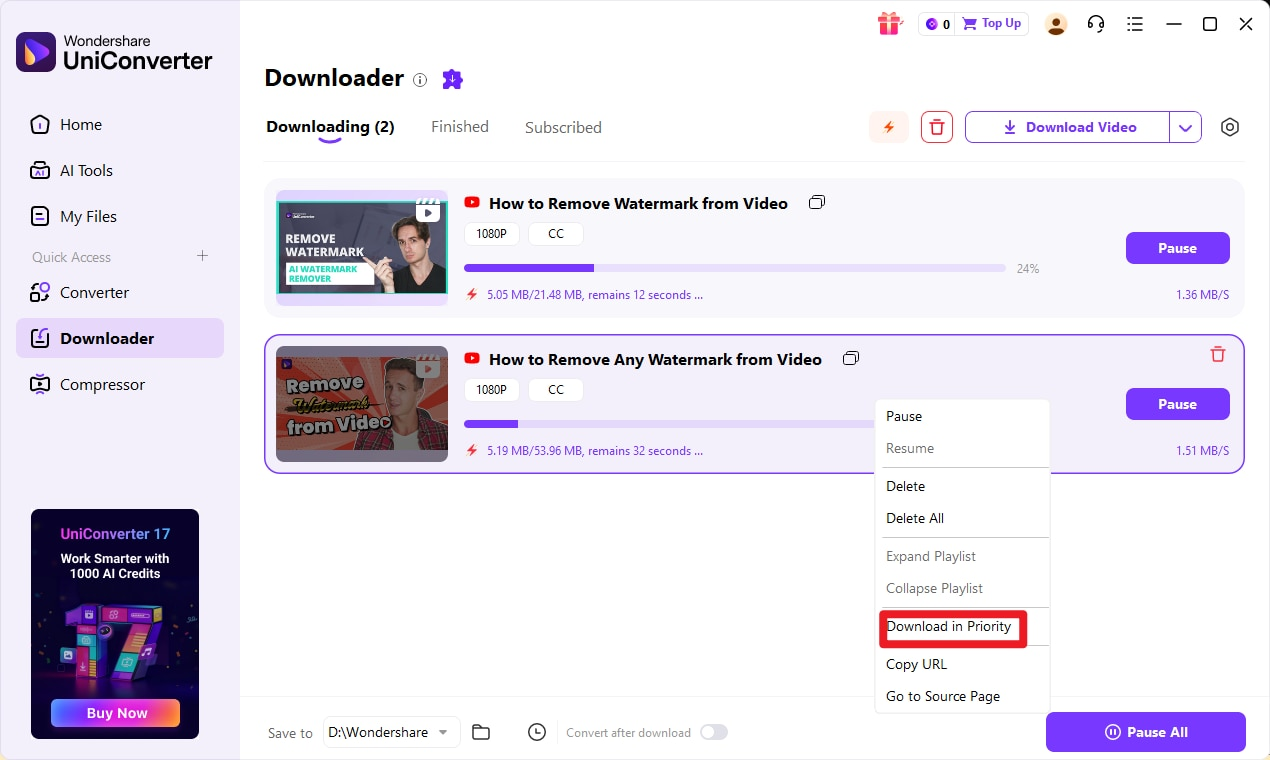Click the 5.19 MB/53.96 MB status text
The height and width of the screenshot is (760, 1270).
coord(595,451)
